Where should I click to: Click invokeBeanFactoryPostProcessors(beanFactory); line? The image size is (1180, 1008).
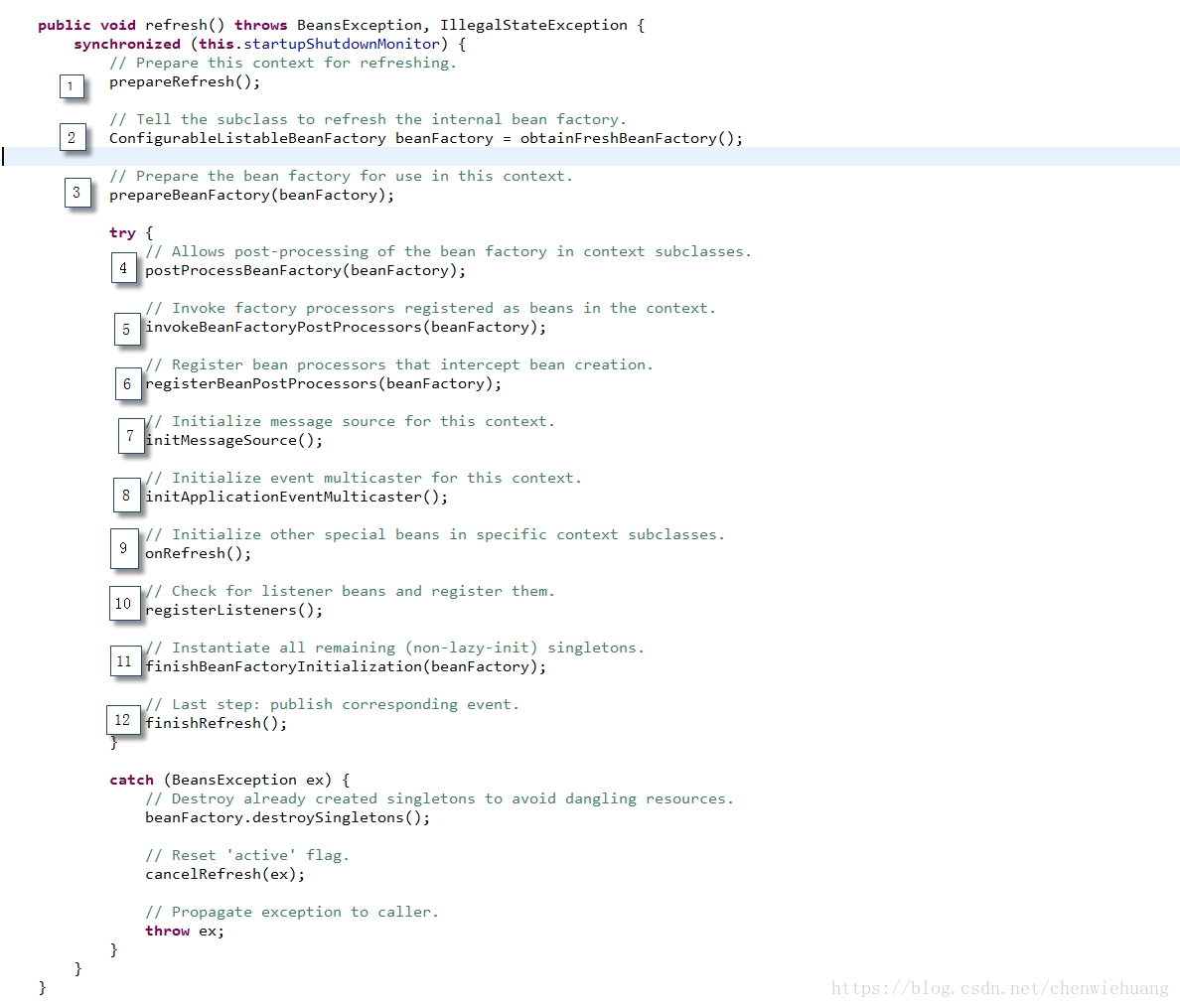pos(346,327)
